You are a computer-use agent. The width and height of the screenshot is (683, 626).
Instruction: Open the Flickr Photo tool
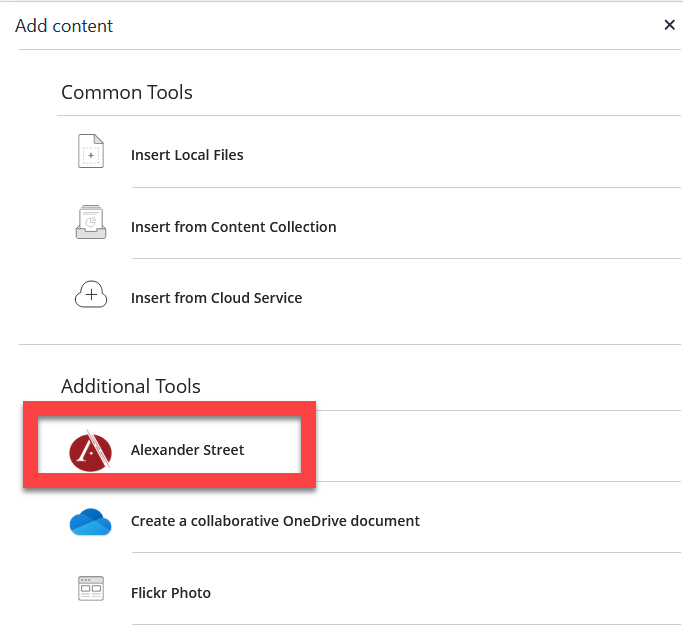tap(171, 593)
